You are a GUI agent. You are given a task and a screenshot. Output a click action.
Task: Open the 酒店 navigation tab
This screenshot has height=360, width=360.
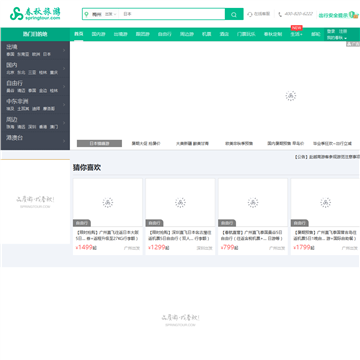(224, 34)
